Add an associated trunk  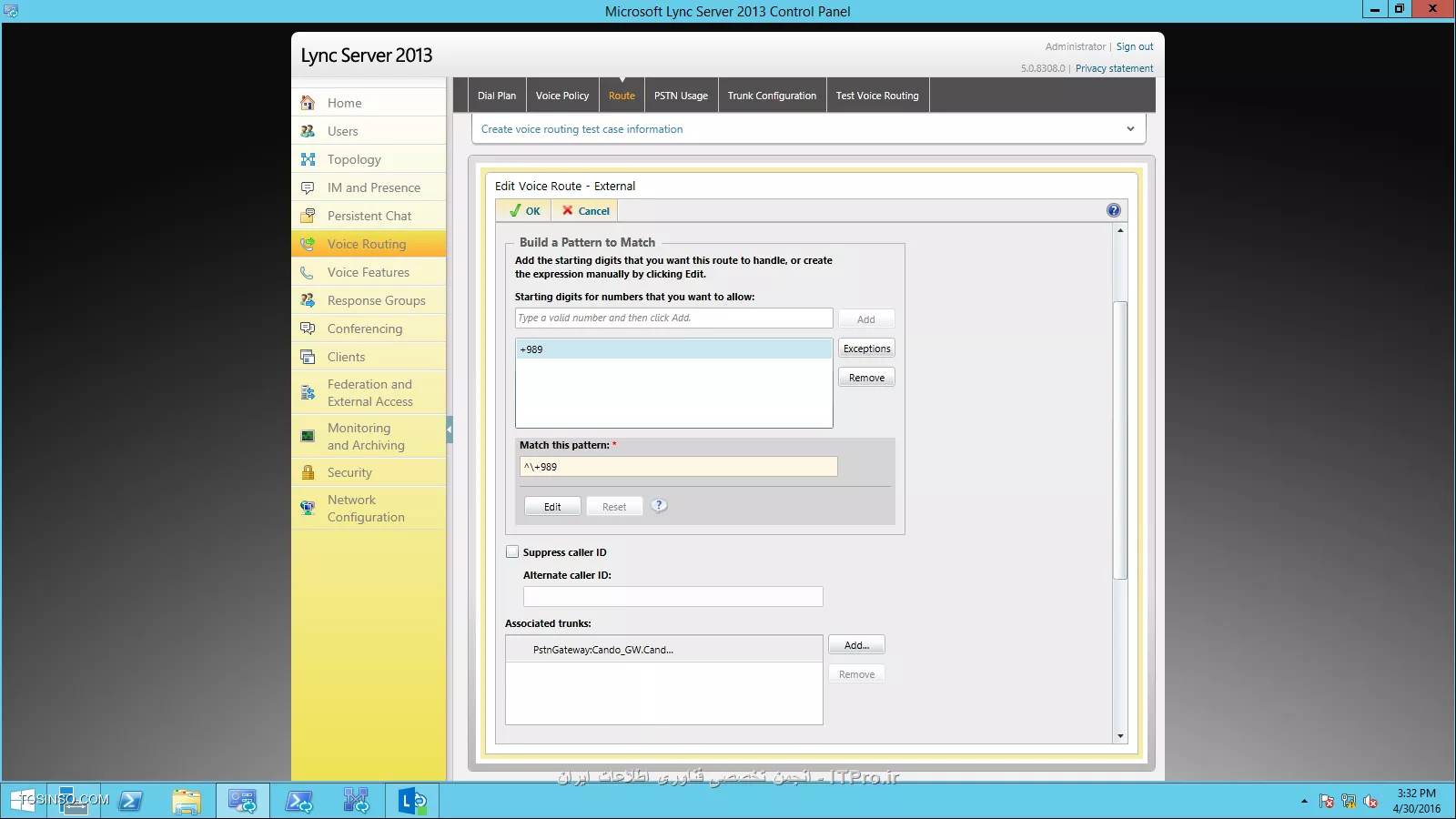click(856, 645)
